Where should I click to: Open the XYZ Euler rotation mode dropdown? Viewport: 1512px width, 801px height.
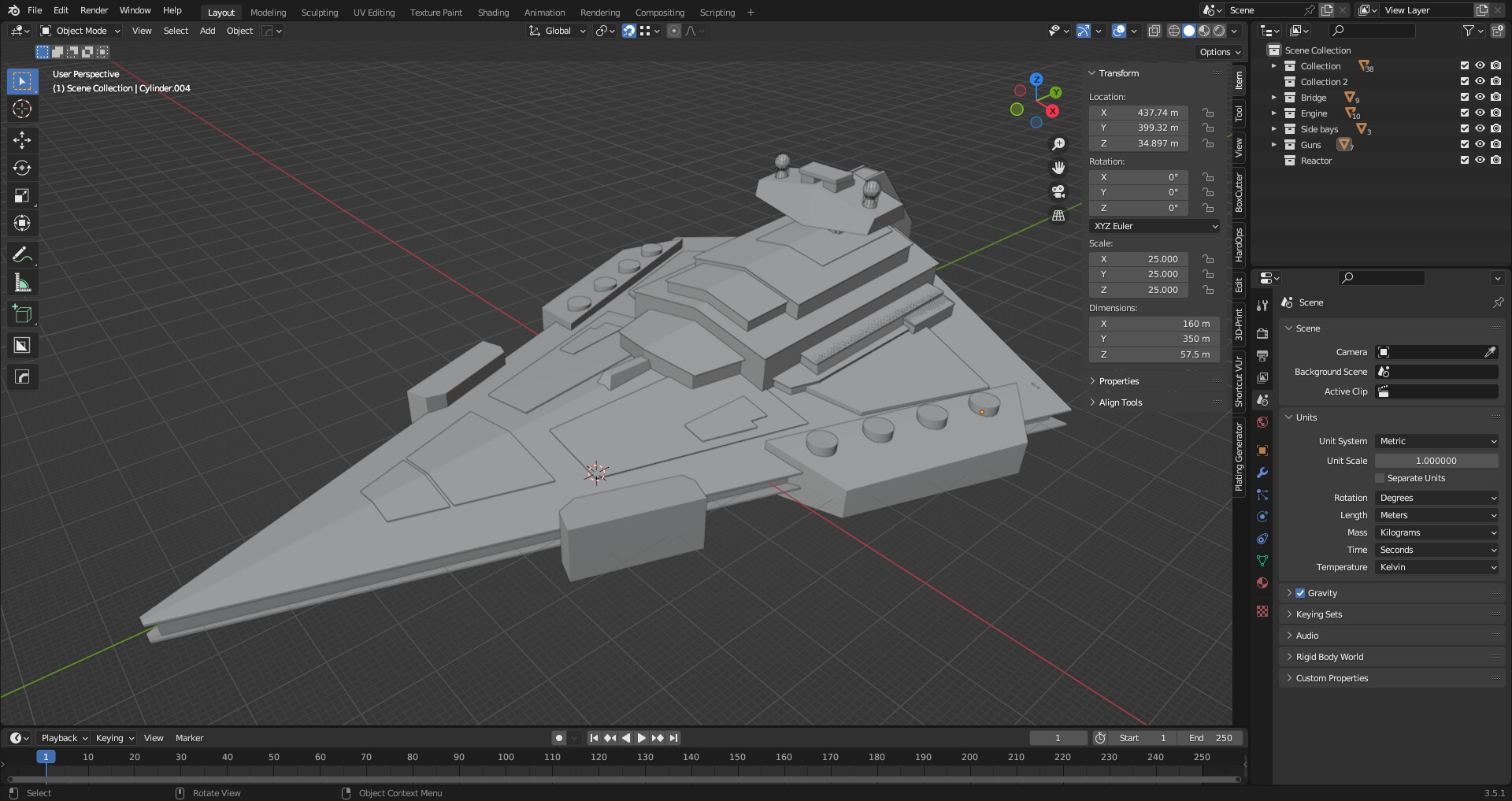click(1155, 226)
